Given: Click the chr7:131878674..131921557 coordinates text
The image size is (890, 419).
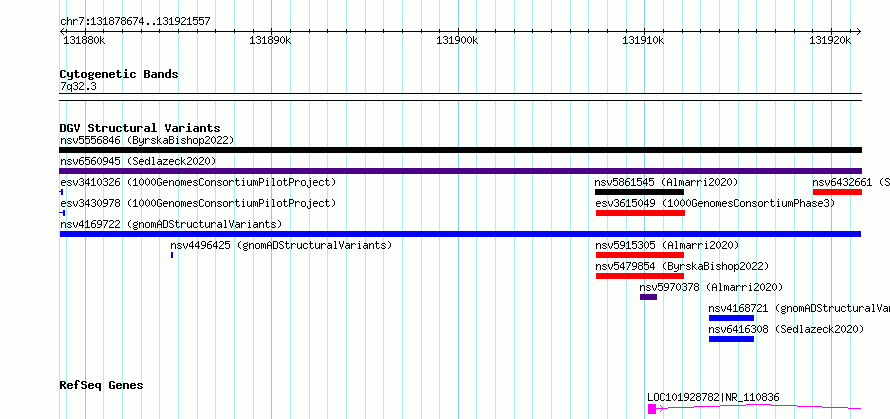Looking at the screenshot, I should tap(135, 22).
